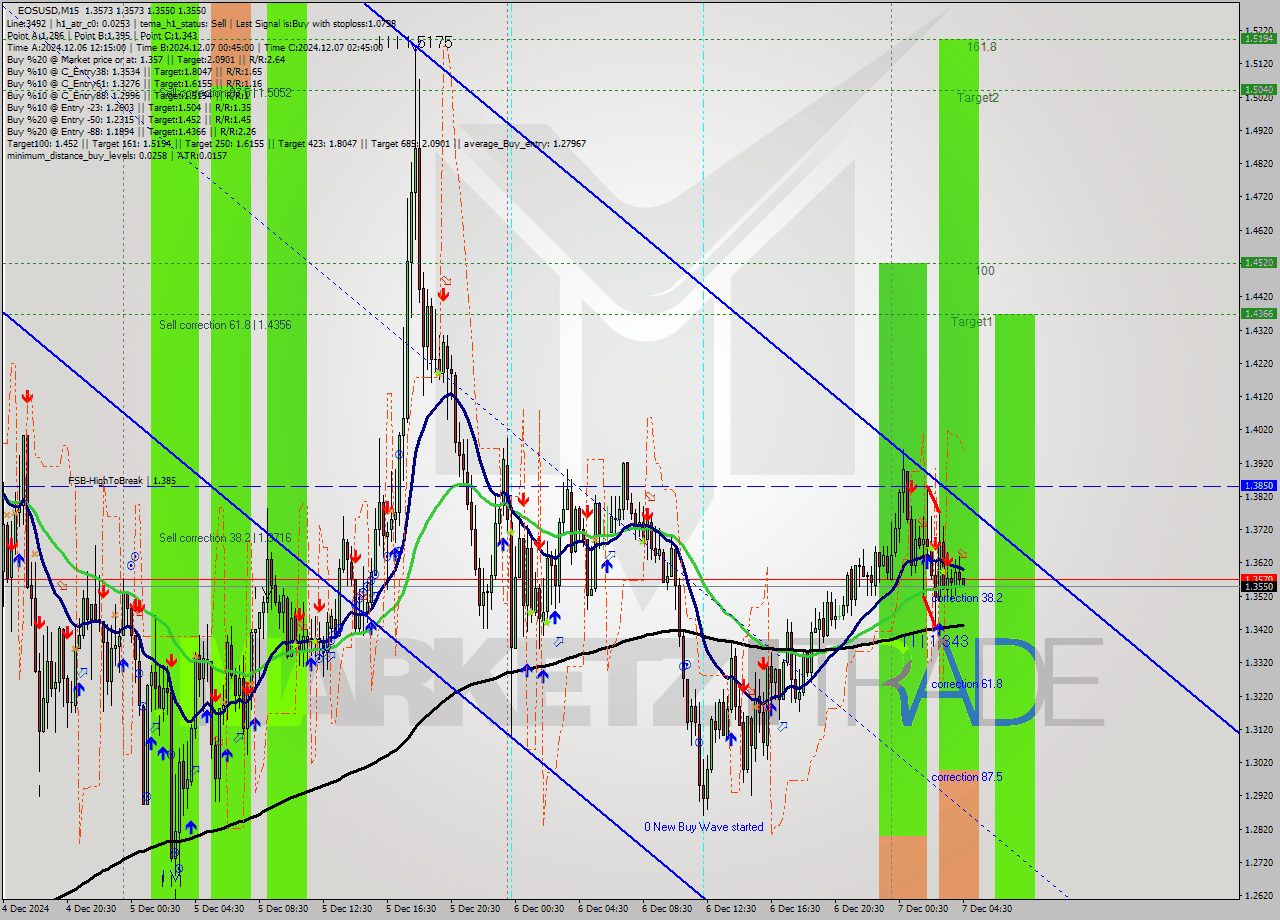Viewport: 1280px width, 920px height.
Task: Click the '6 Dec 12:30' time axis label
Action: 731,909
